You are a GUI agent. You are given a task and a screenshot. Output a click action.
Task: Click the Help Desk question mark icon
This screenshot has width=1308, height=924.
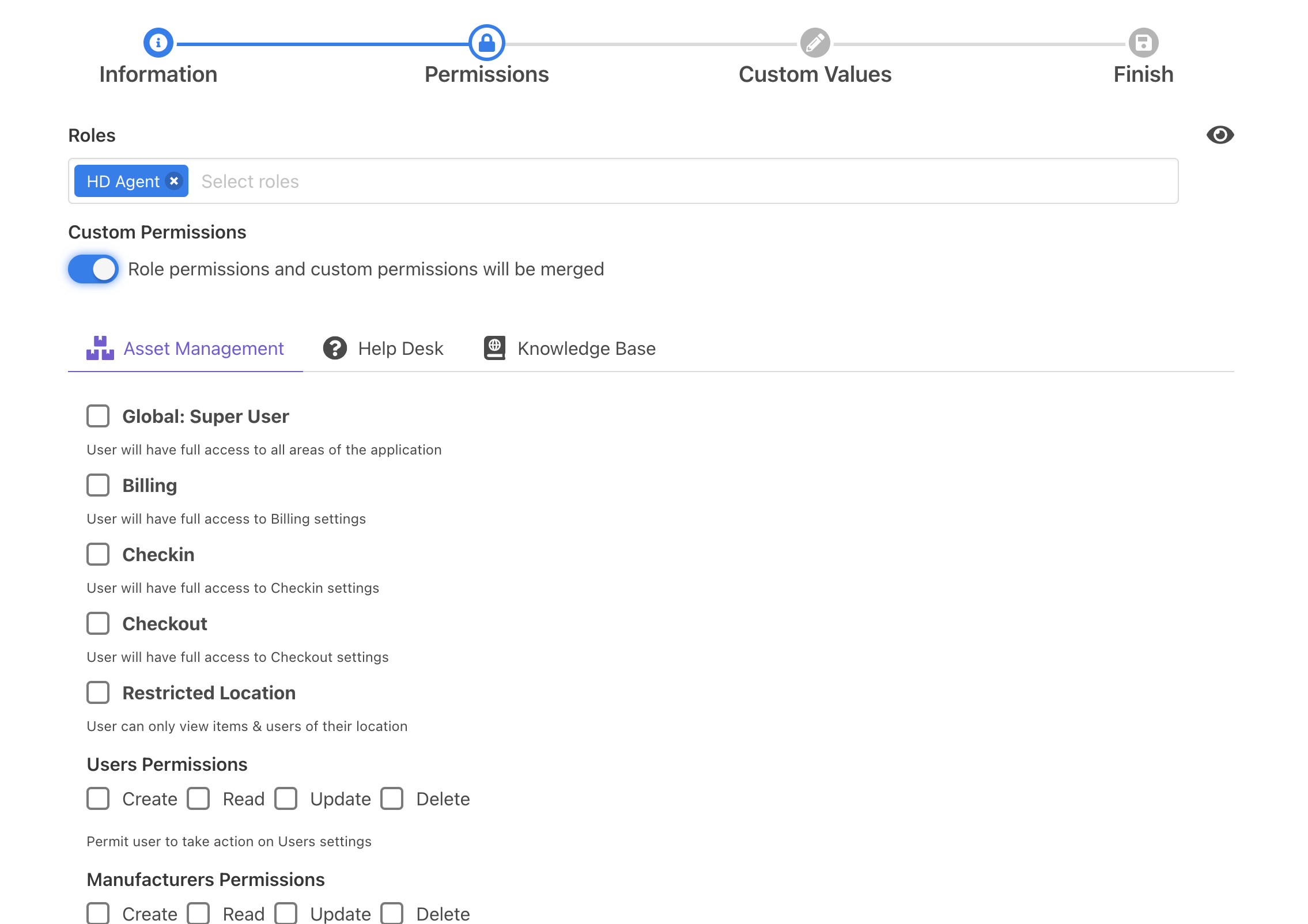tap(335, 349)
